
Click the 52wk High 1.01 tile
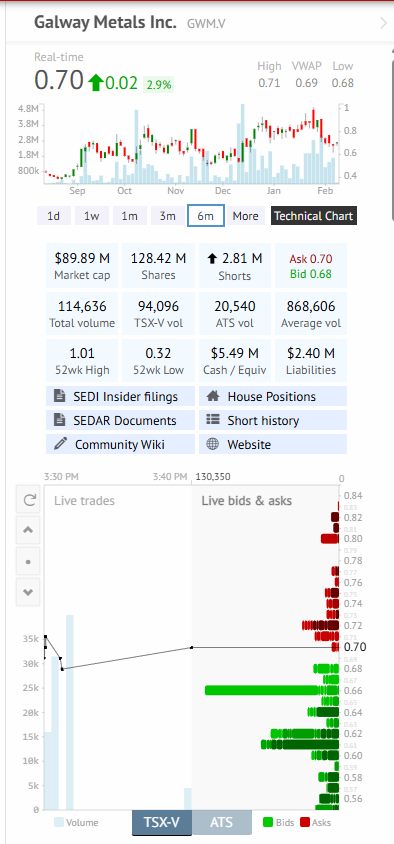coord(82,361)
